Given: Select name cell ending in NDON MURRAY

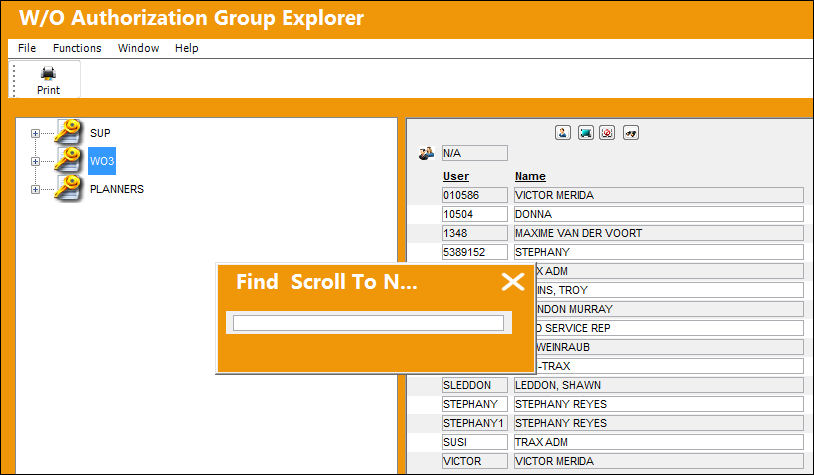Looking at the screenshot, I should coord(670,309).
